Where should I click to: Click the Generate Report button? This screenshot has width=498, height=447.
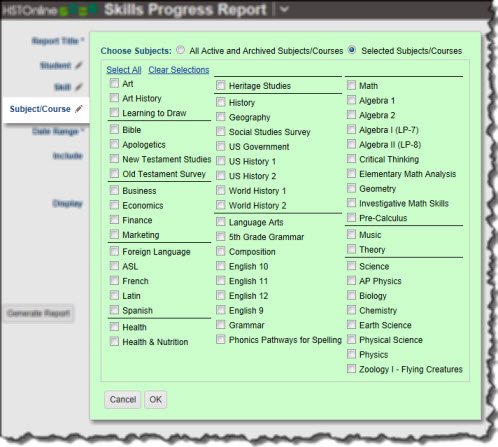click(x=39, y=313)
